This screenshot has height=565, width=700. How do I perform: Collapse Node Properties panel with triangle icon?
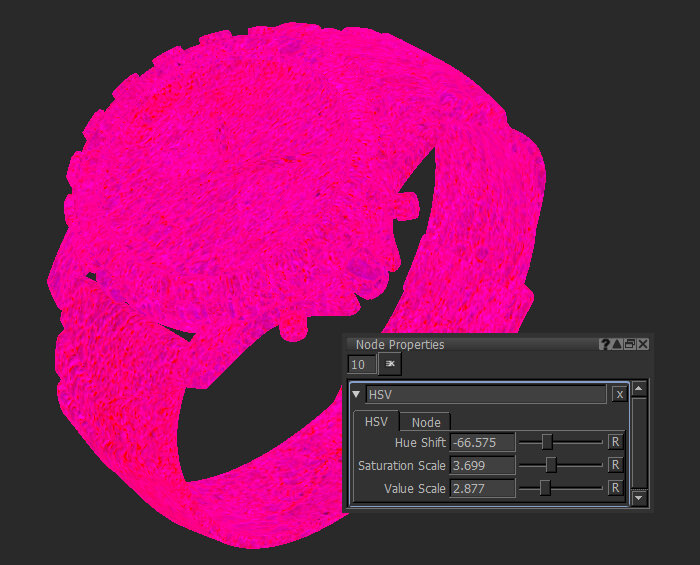tap(617, 344)
